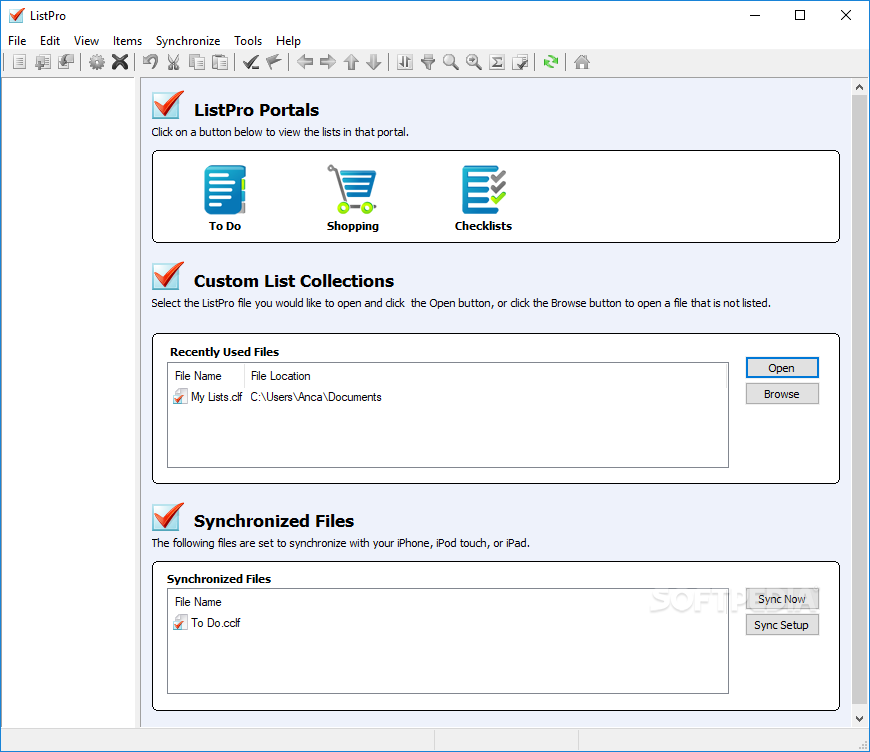Screen dimensions: 870x752
Task: Select To Do.cclf synchronized file
Action: (207, 623)
